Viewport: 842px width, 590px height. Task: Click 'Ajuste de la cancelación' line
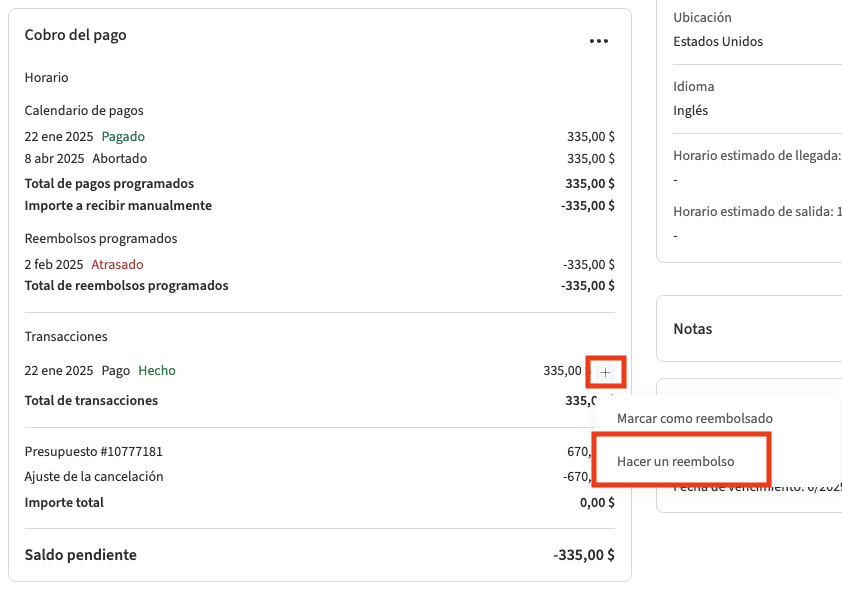94,477
